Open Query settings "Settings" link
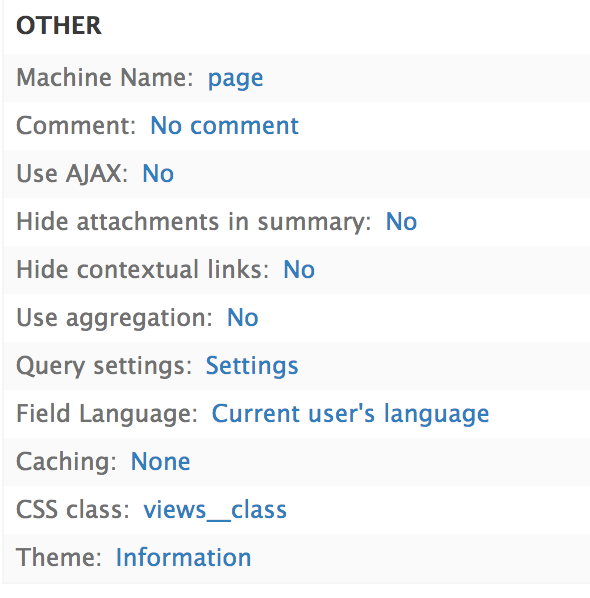 point(252,367)
